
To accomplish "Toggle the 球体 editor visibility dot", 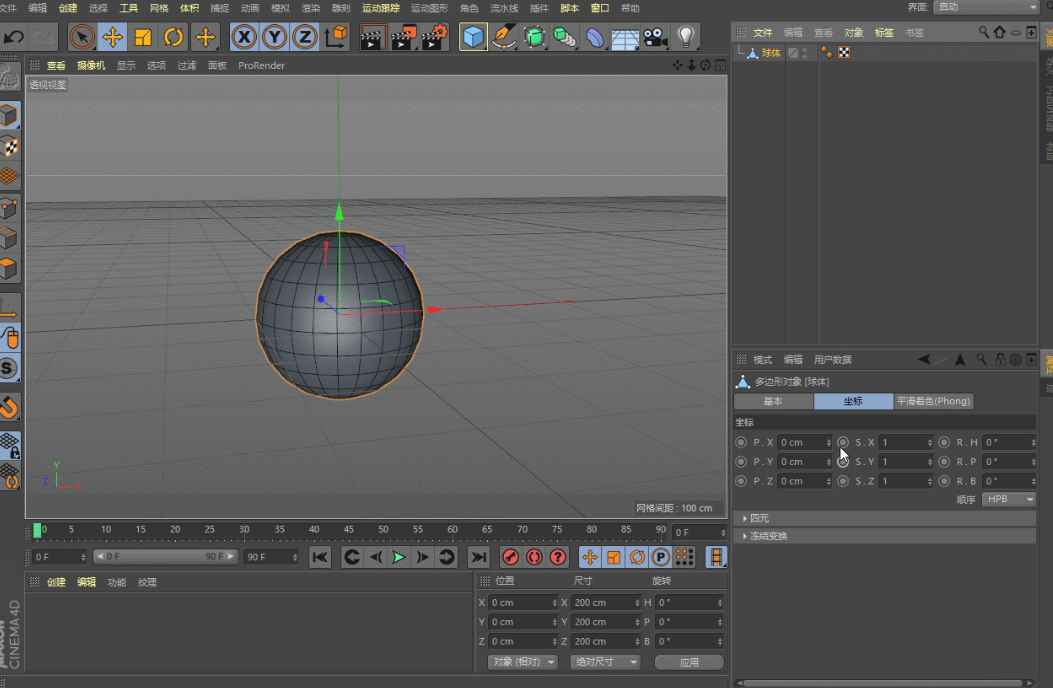I will click(805, 48).
